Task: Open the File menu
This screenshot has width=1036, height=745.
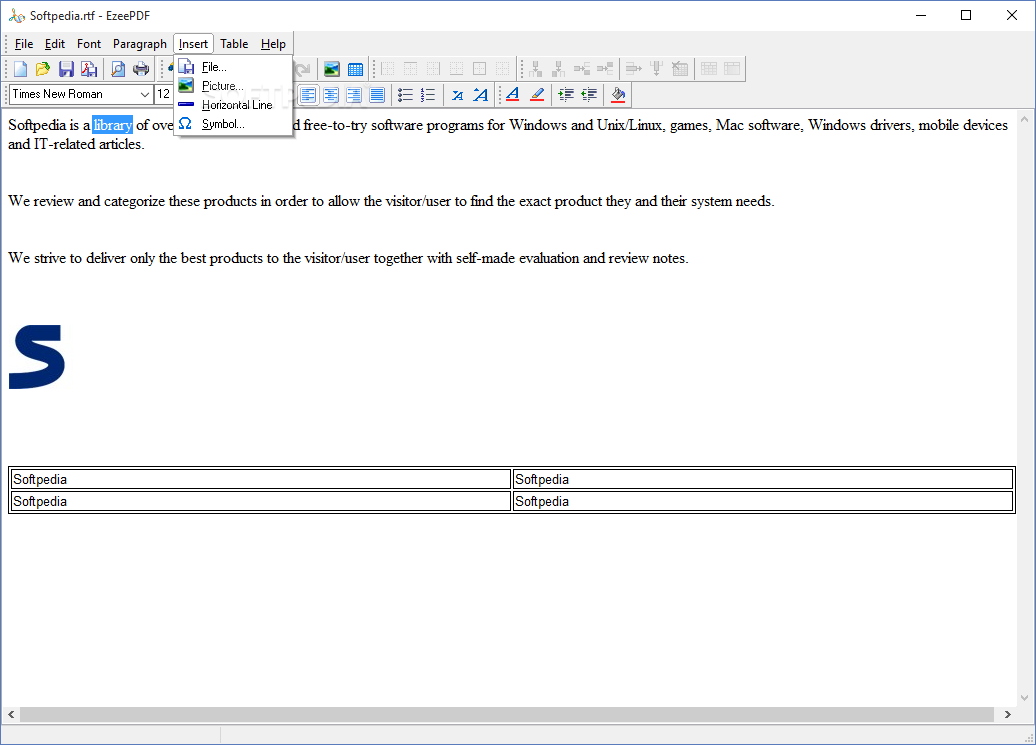Action: (24, 44)
